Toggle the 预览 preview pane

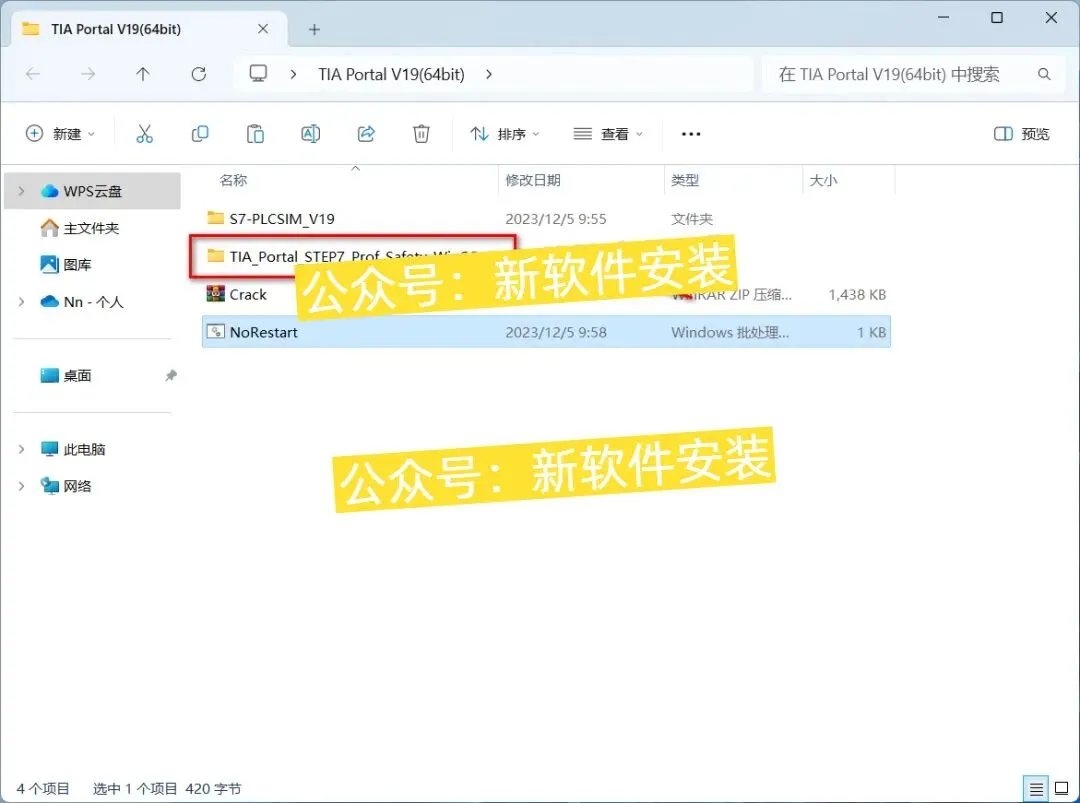pyautogui.click(x=1022, y=134)
